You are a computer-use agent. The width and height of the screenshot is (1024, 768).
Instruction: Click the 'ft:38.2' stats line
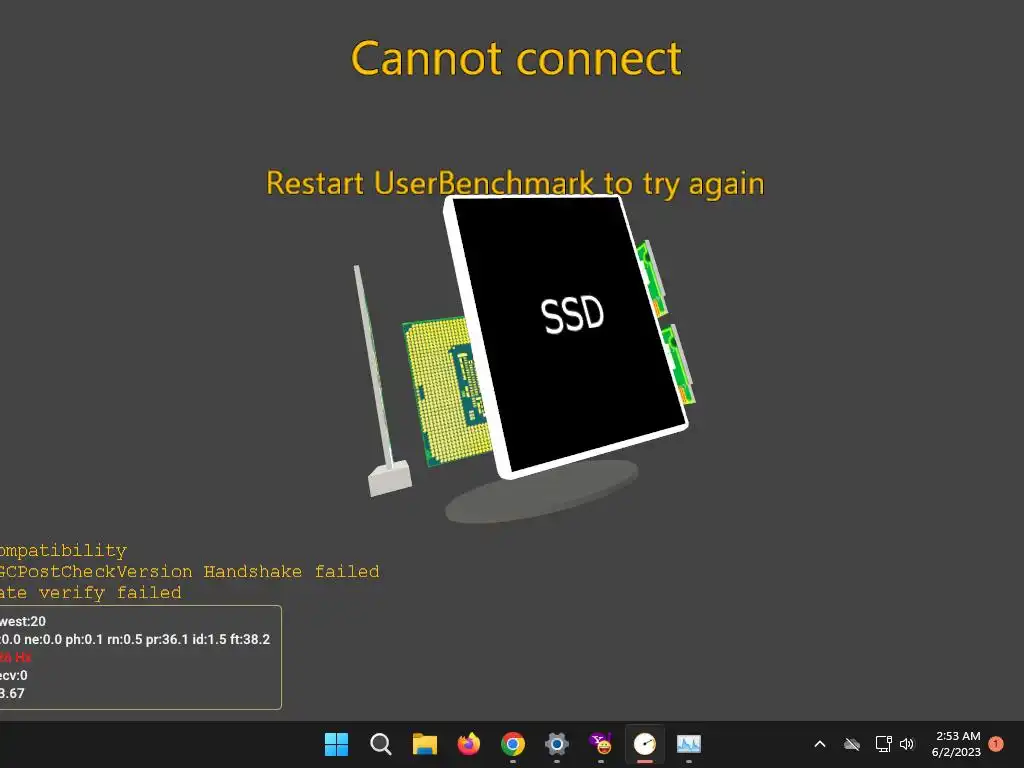click(135, 639)
